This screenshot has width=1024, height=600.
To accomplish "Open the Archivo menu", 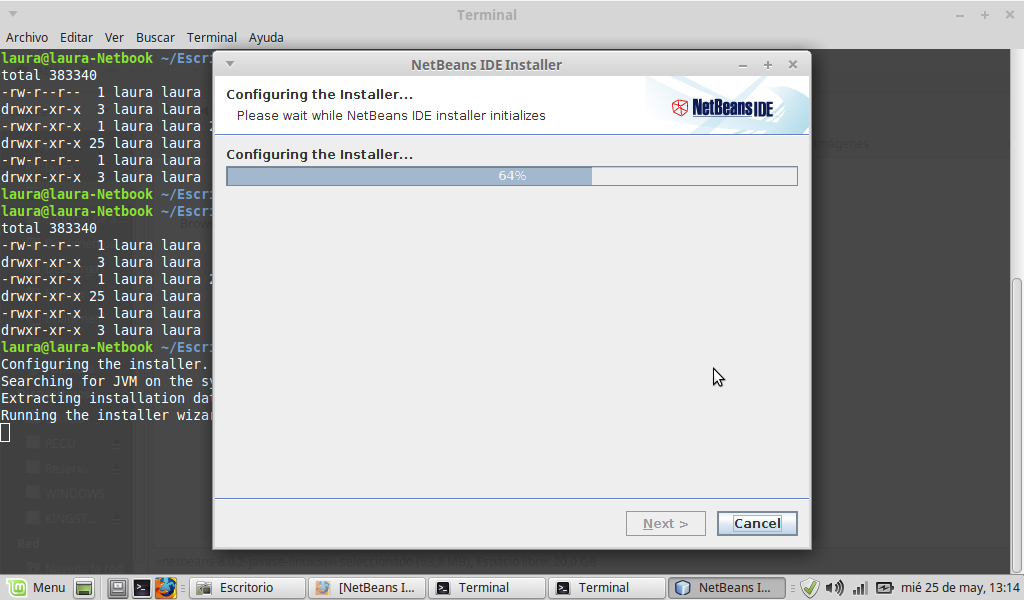I will [x=27, y=37].
